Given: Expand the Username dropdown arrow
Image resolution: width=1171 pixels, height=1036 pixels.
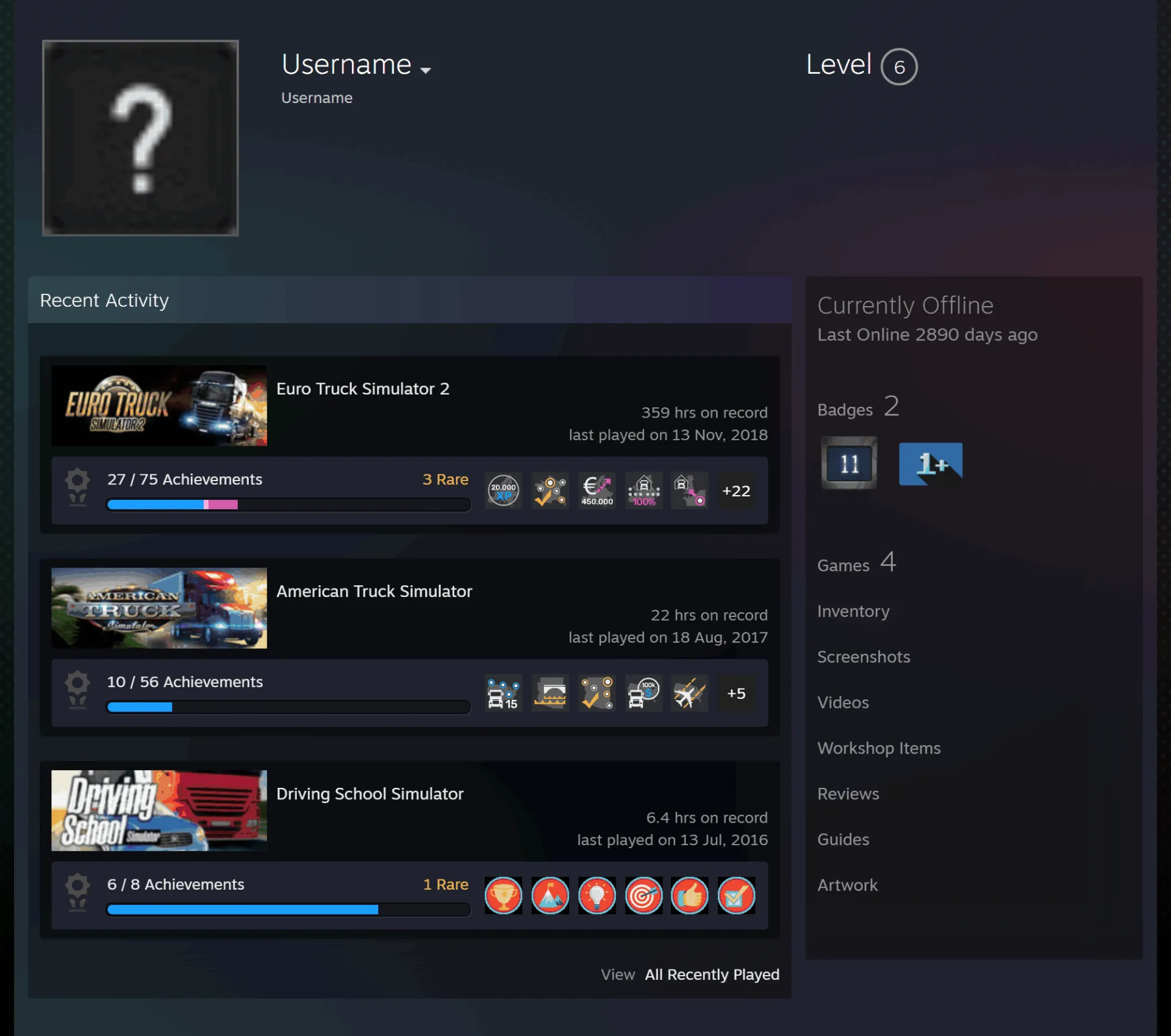Looking at the screenshot, I should click(426, 70).
